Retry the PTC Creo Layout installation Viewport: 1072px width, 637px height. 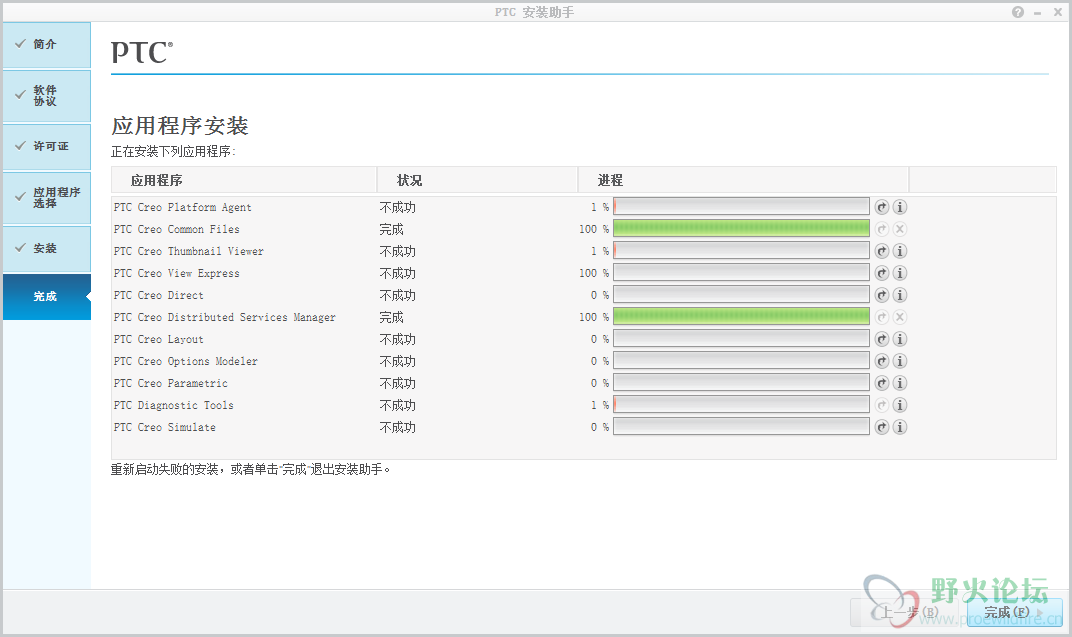882,339
